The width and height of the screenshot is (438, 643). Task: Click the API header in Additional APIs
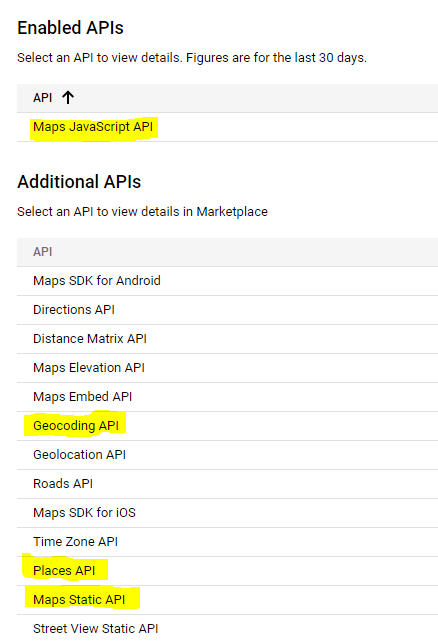coord(43,251)
